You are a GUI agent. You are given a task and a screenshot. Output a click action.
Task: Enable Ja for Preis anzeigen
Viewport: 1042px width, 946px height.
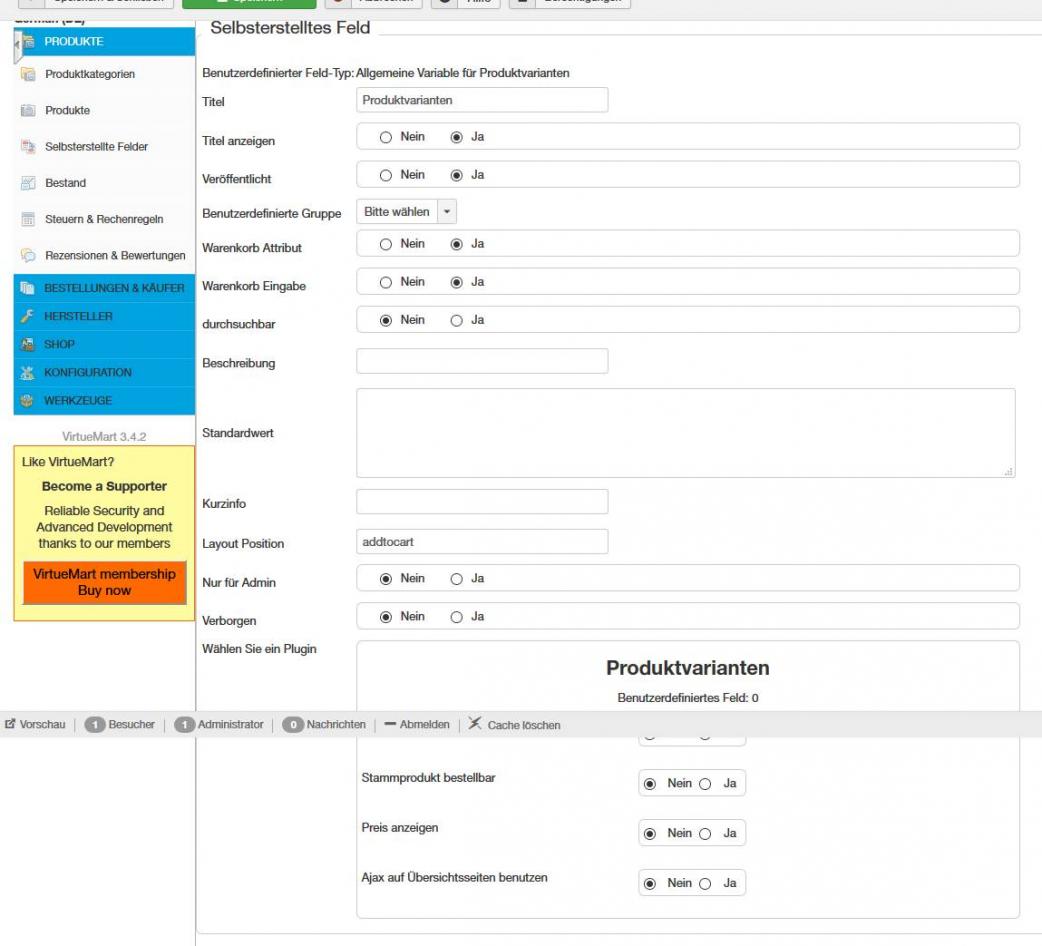click(706, 833)
